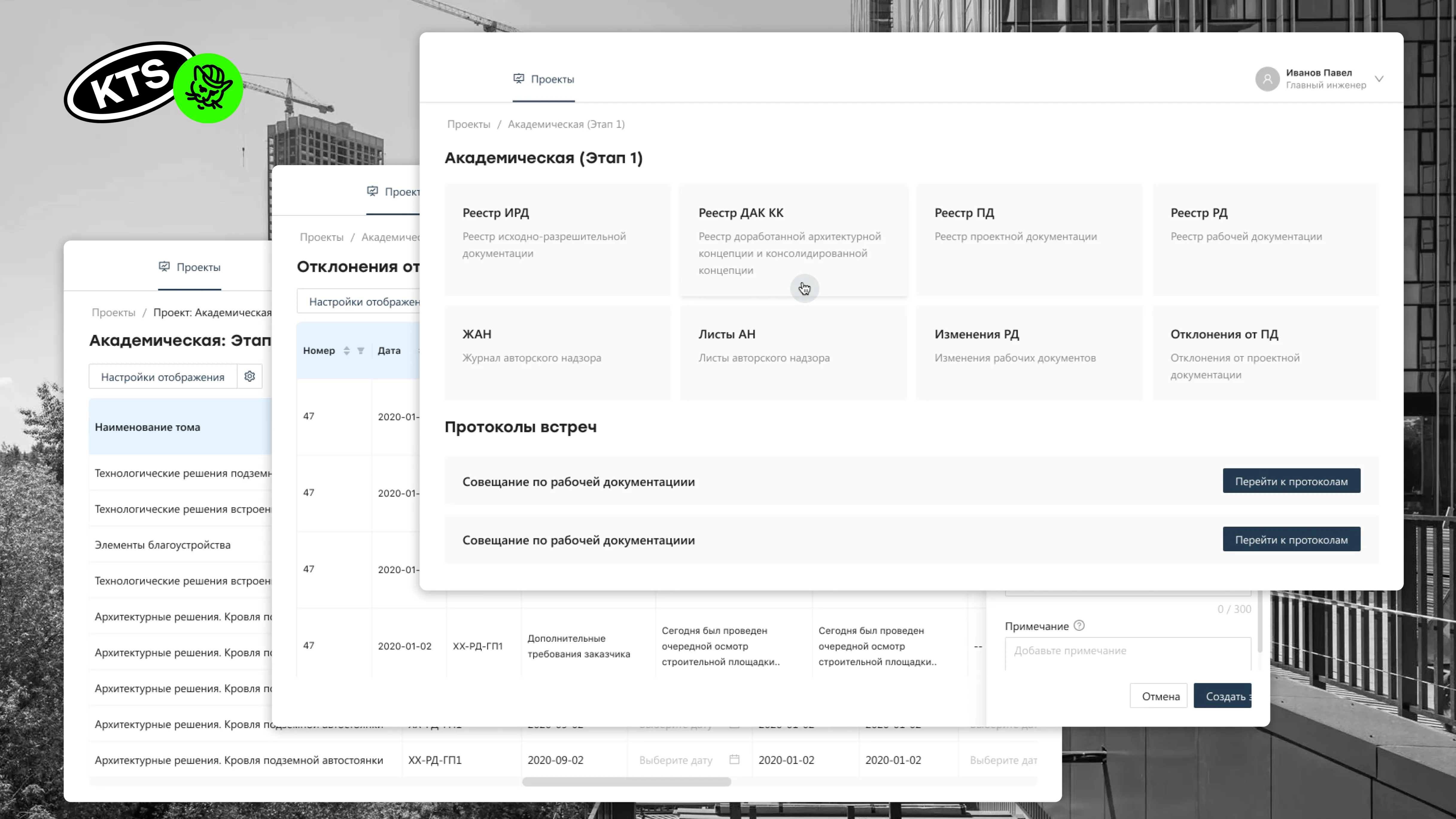Open the Реестр ИРД card
The image size is (1456, 819).
coord(557,239)
